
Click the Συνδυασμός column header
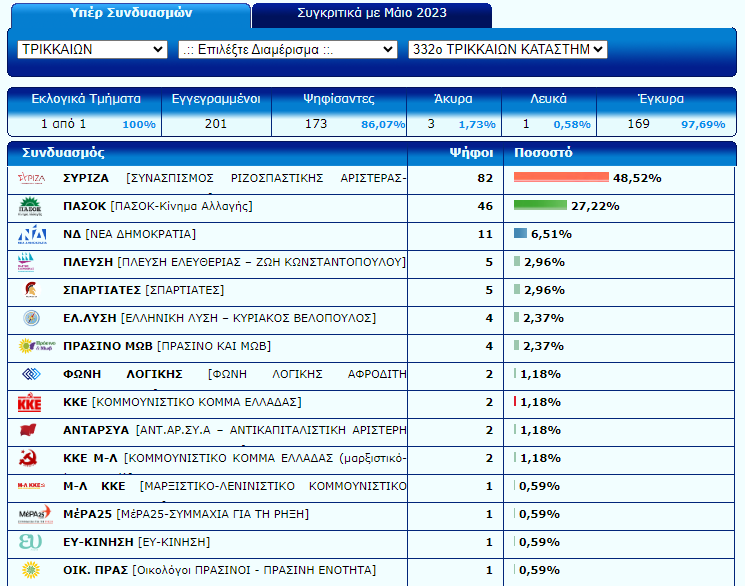point(63,153)
